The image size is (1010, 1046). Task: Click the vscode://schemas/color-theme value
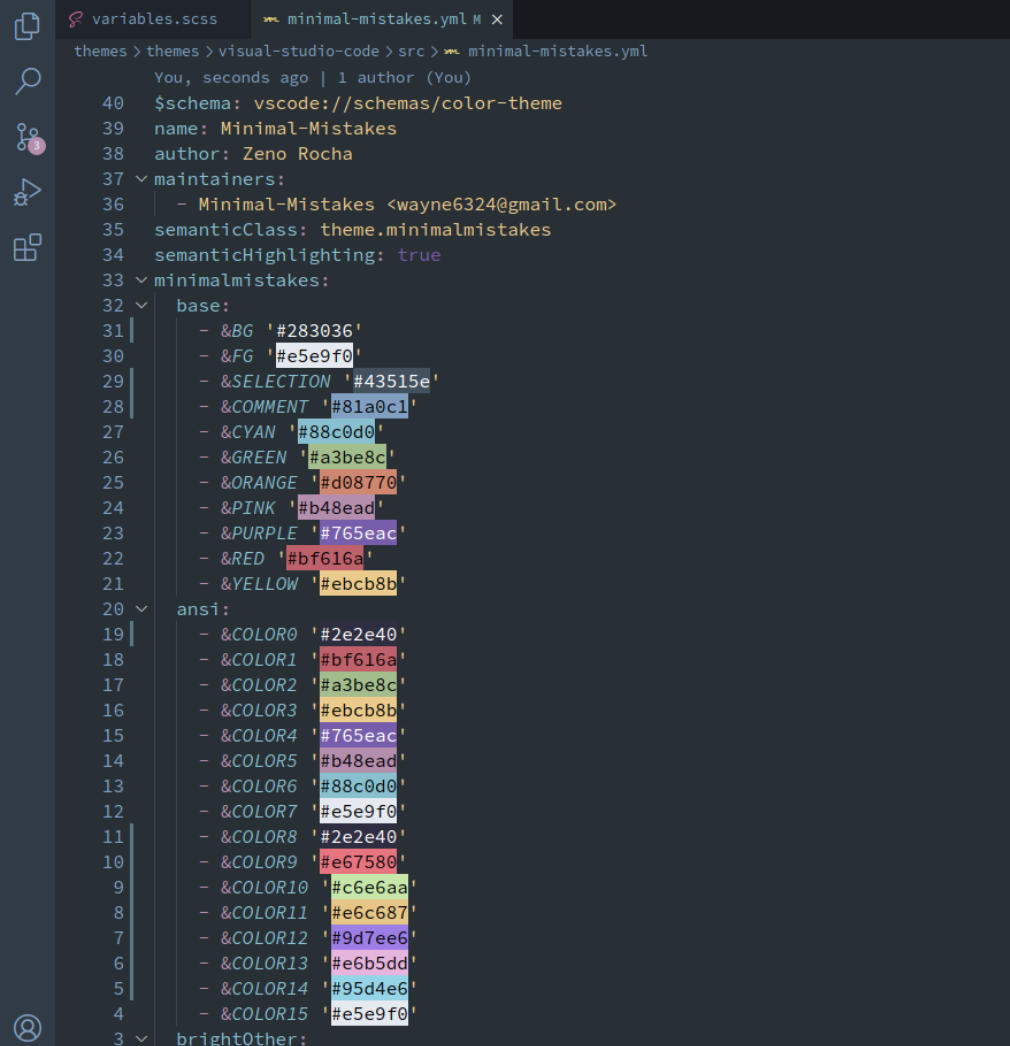pos(408,103)
